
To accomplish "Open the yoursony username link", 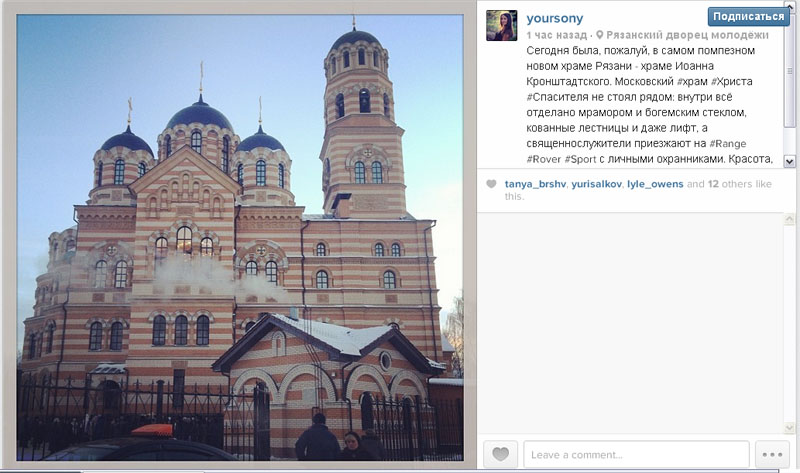I will (x=555, y=18).
